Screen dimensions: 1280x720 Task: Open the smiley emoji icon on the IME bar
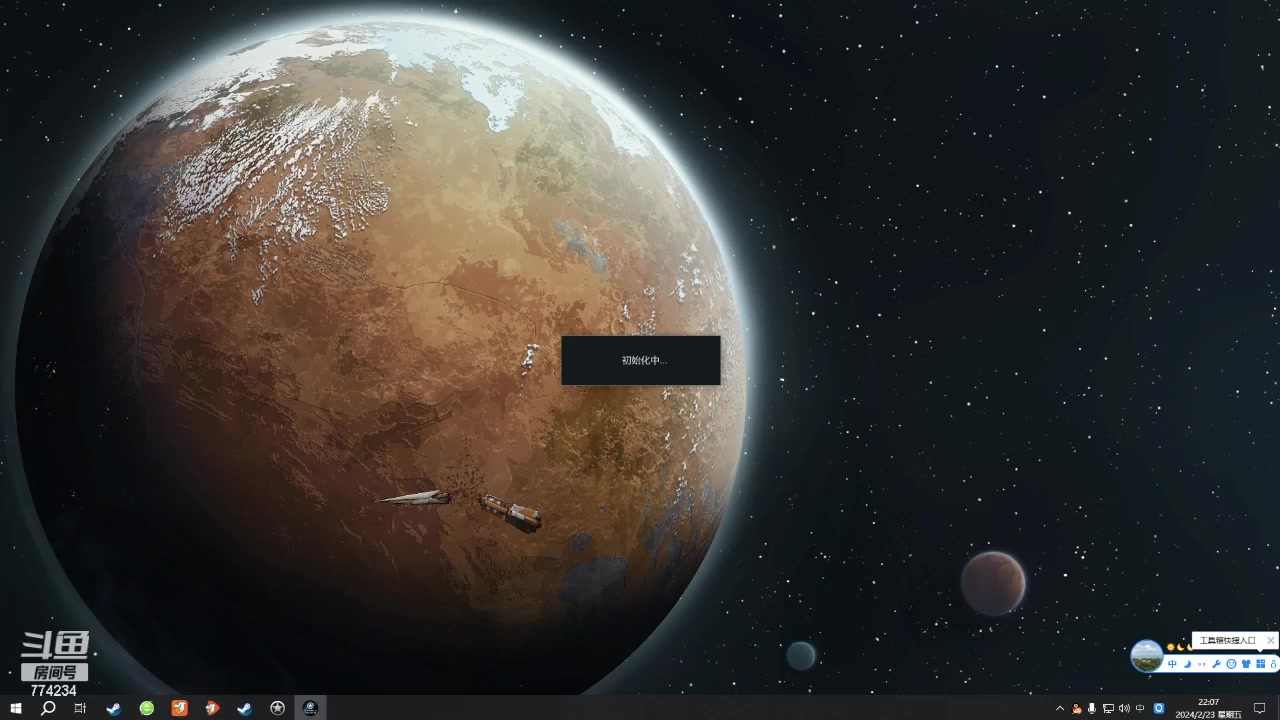coord(1231,664)
